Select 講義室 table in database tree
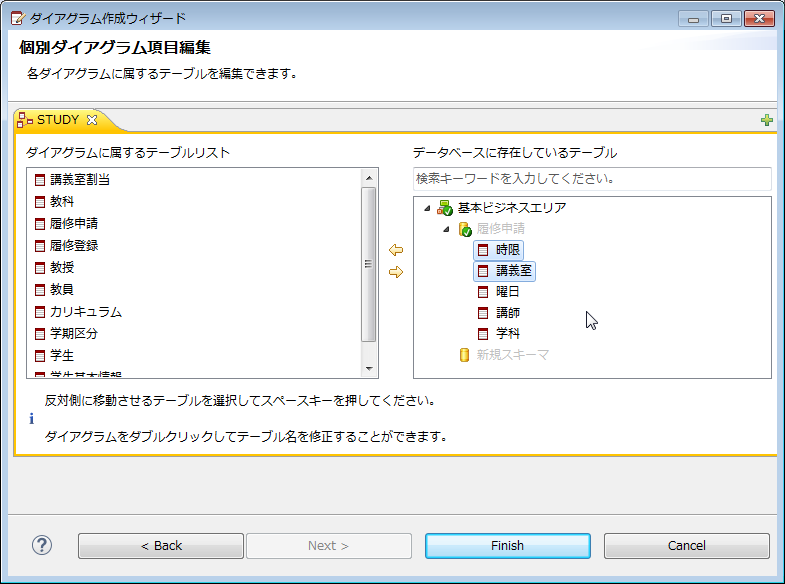 pos(514,271)
